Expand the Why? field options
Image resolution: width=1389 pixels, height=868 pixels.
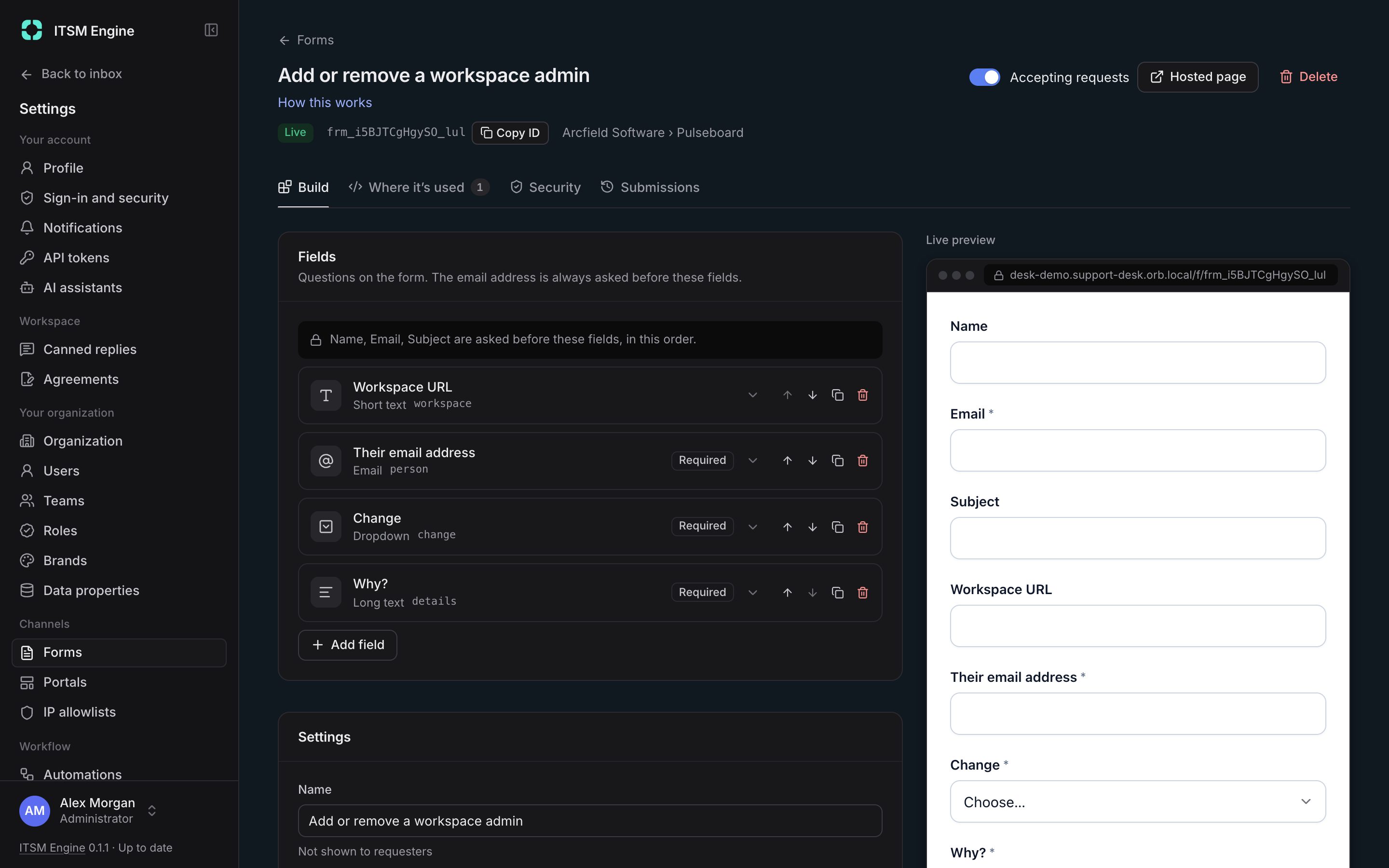tap(752, 593)
